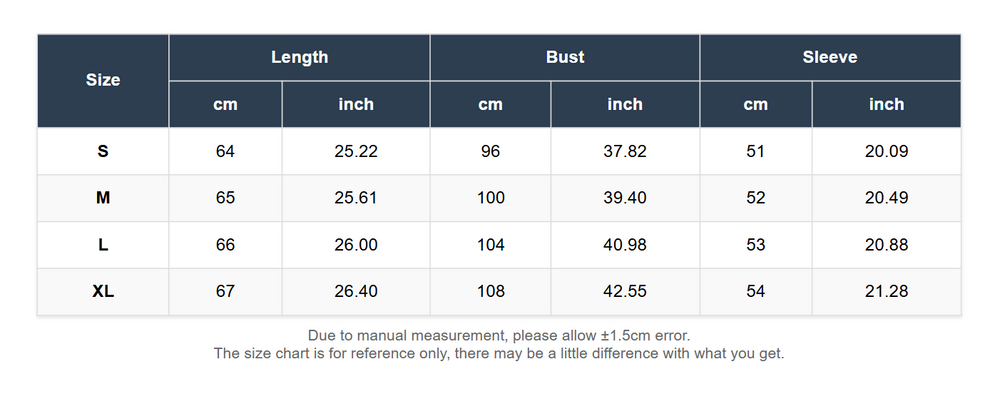Click the cm subheader under Length
This screenshot has width=1000, height=394.
225,105
